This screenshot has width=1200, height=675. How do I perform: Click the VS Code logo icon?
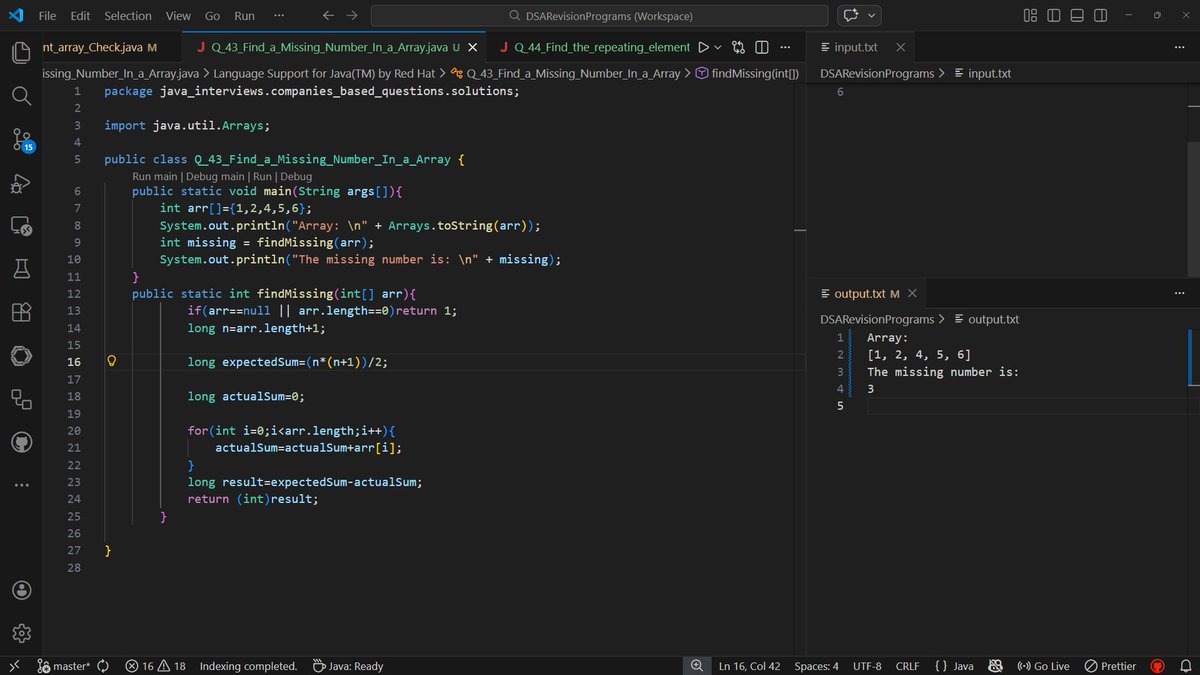pos(16,16)
